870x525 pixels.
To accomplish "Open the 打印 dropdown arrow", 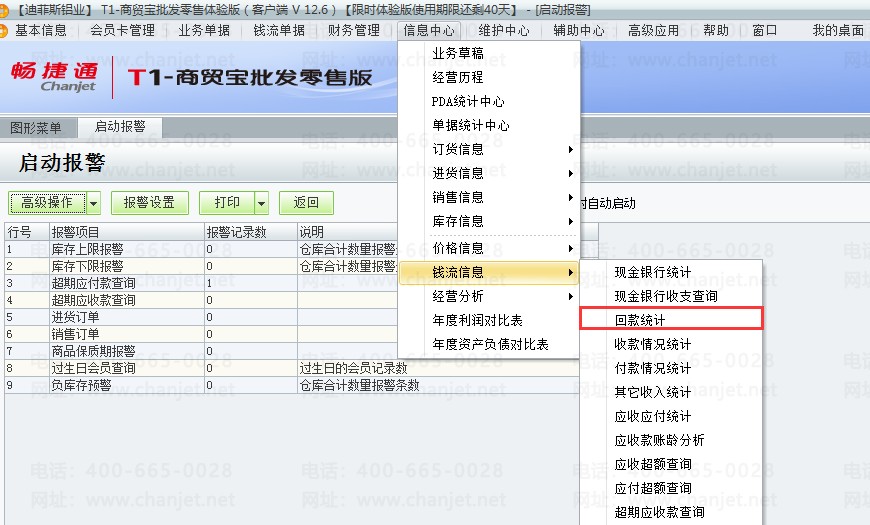I will pos(261,203).
